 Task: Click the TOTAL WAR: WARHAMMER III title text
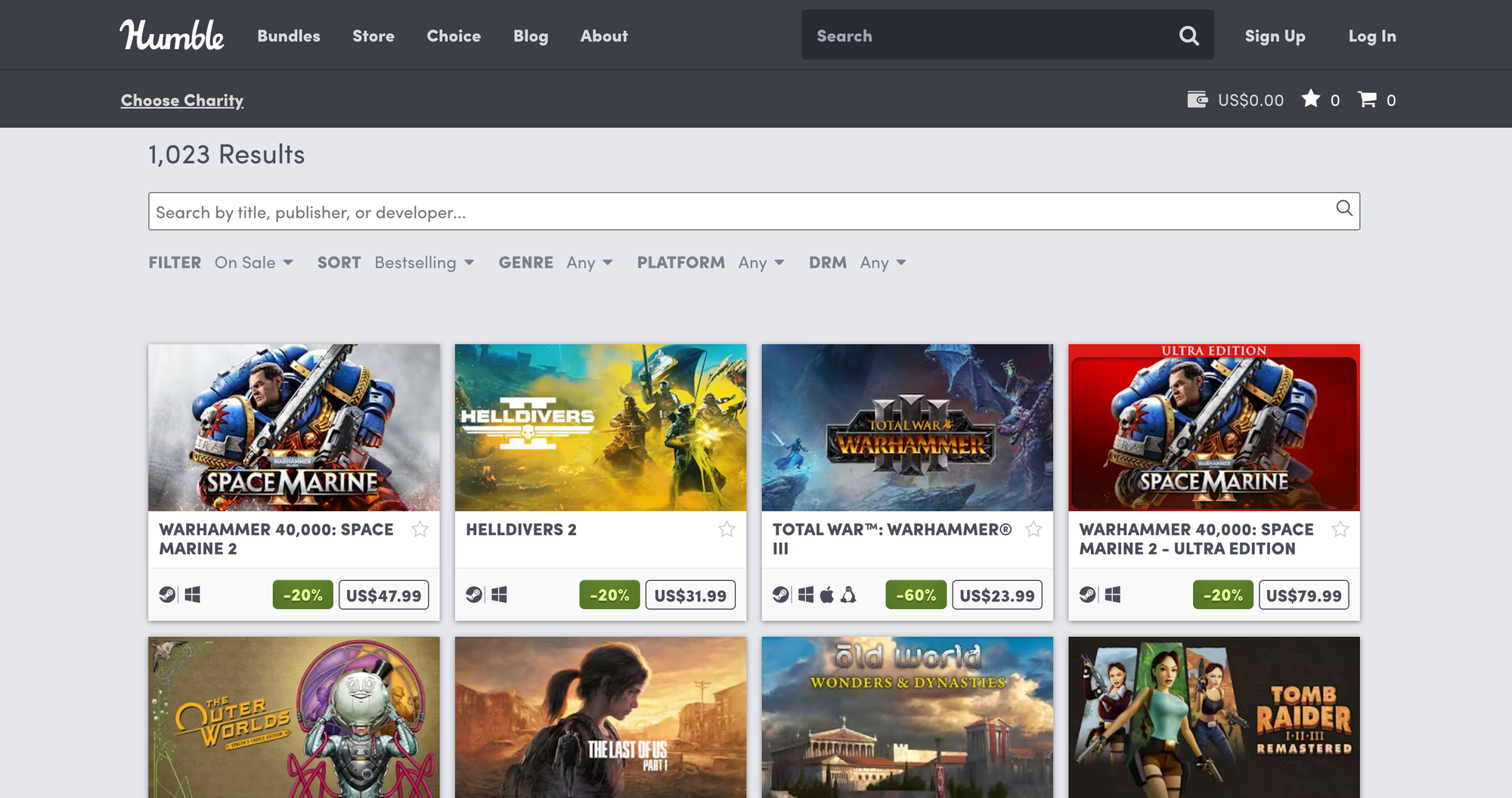892,539
